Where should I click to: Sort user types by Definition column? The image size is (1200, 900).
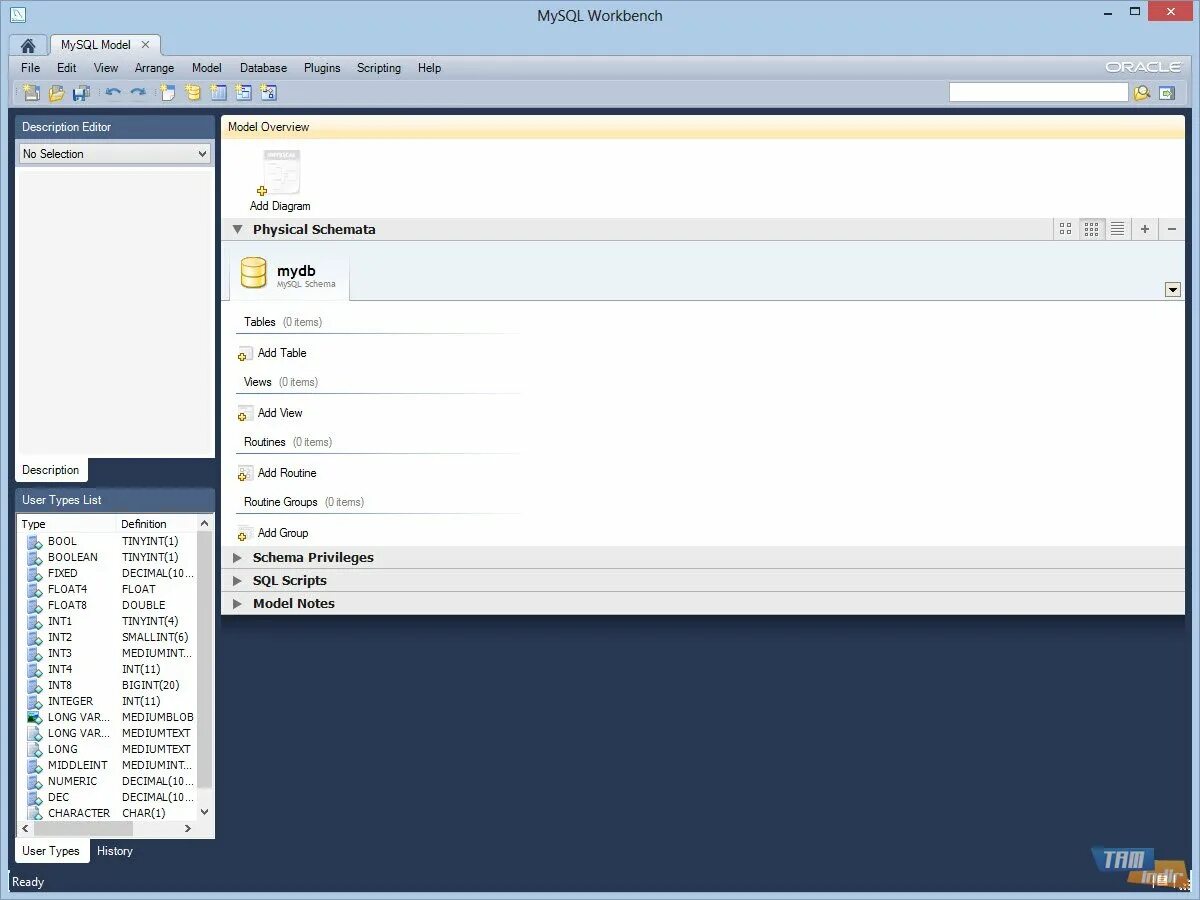click(x=157, y=524)
